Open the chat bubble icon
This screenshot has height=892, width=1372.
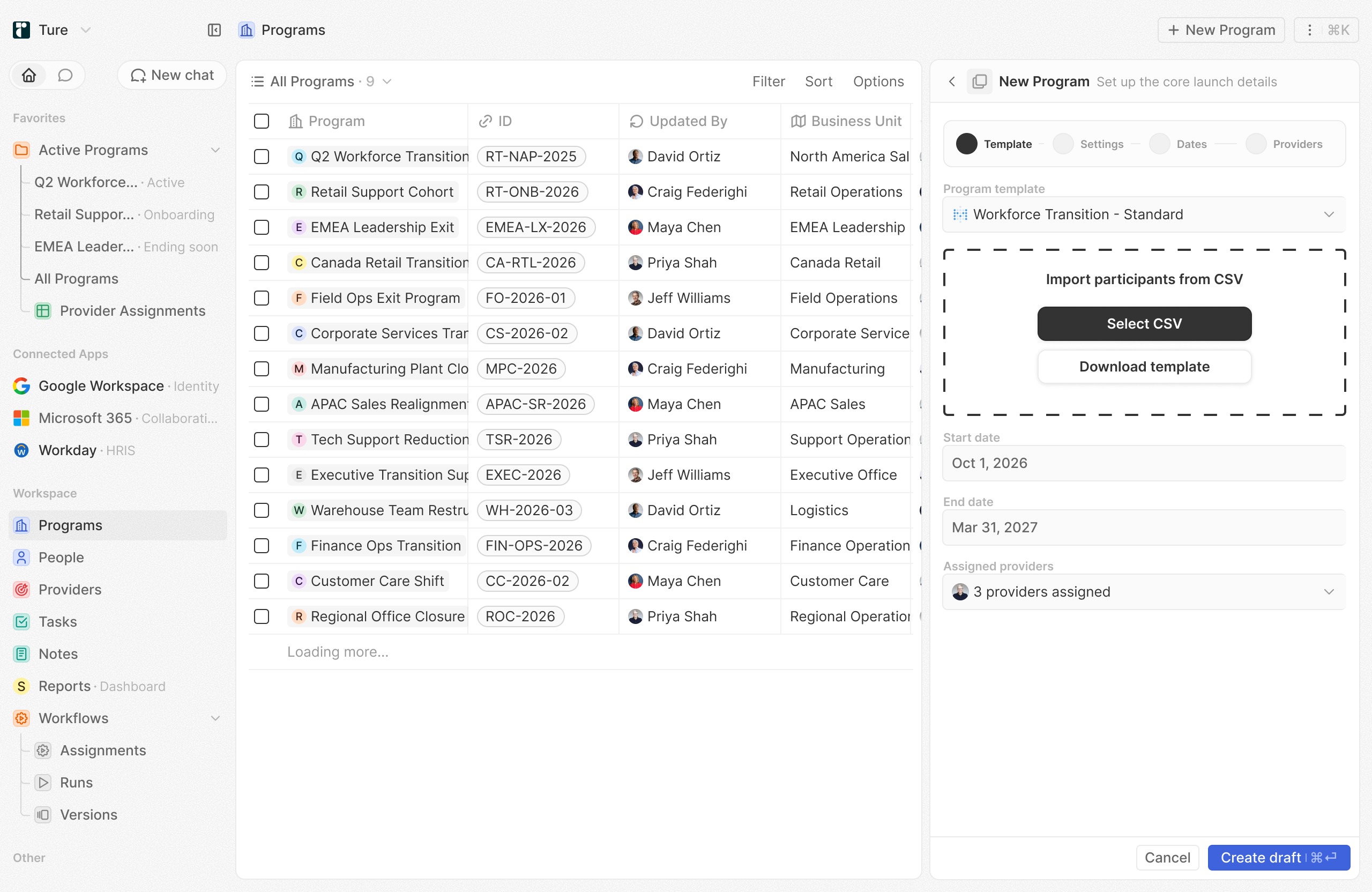tap(65, 76)
